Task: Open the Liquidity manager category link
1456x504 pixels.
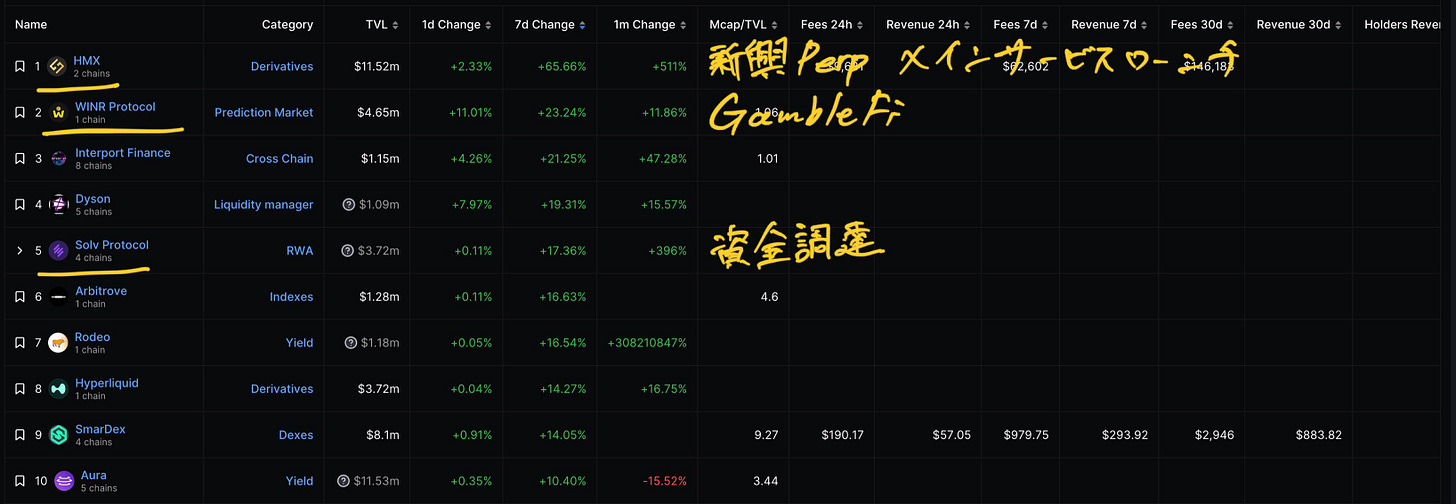Action: (264, 205)
